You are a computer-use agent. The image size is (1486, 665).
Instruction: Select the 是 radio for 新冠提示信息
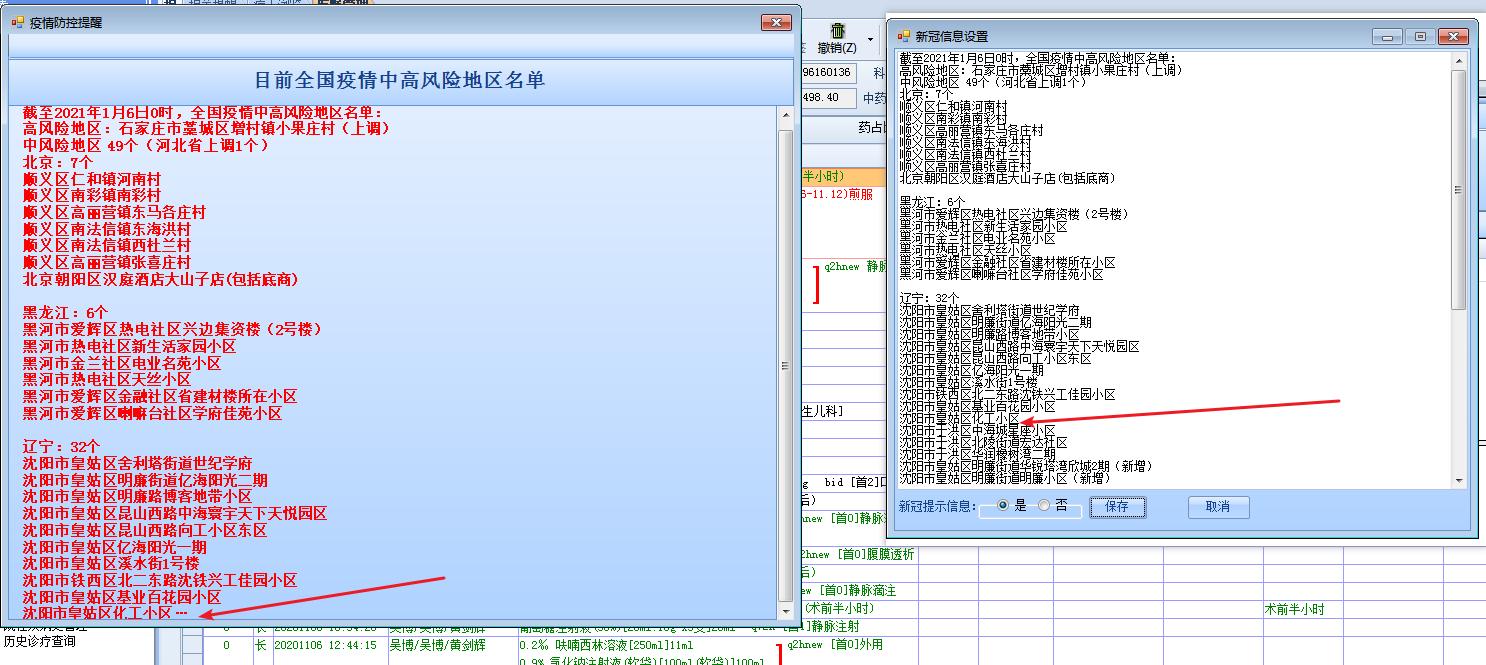1004,506
